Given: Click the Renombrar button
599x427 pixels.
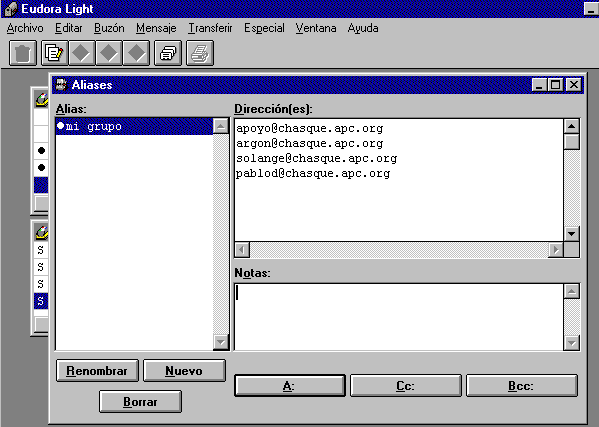Looking at the screenshot, I should pyautogui.click(x=97, y=370).
